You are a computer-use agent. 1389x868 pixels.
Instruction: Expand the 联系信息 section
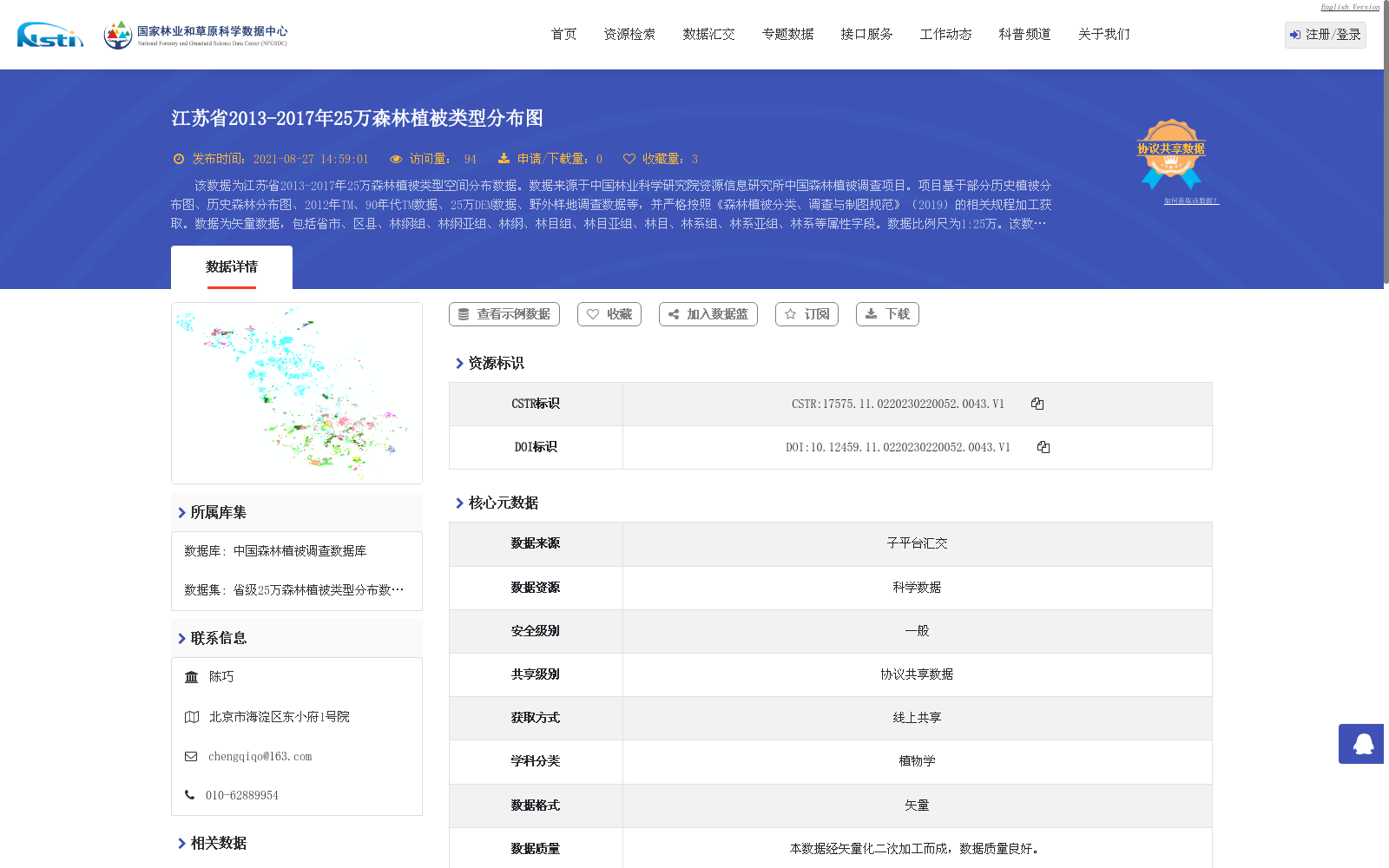point(297,638)
